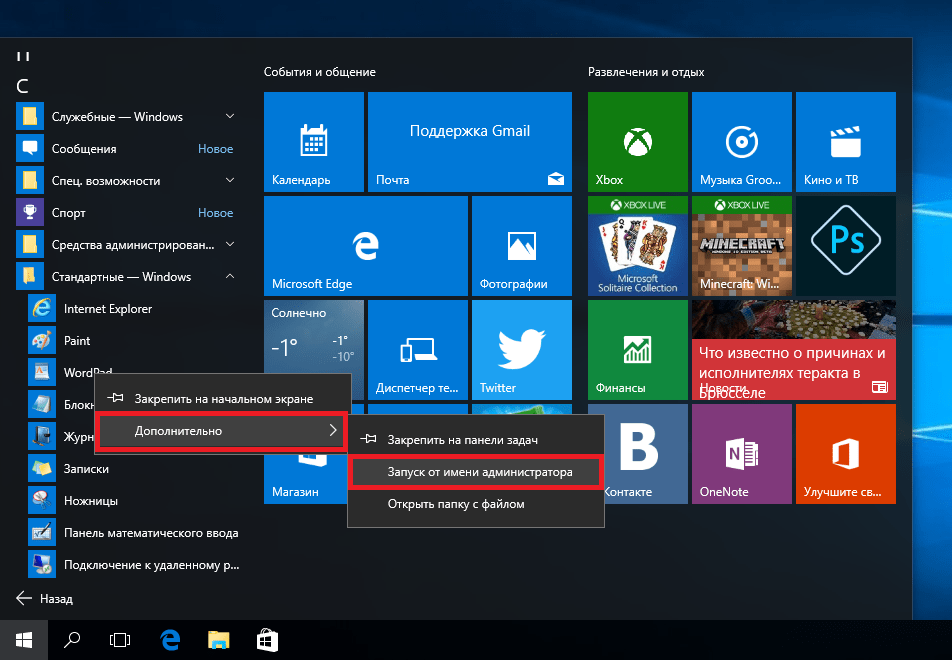Select Запуск от имени администратора
The height and width of the screenshot is (660, 952).
(x=475, y=472)
